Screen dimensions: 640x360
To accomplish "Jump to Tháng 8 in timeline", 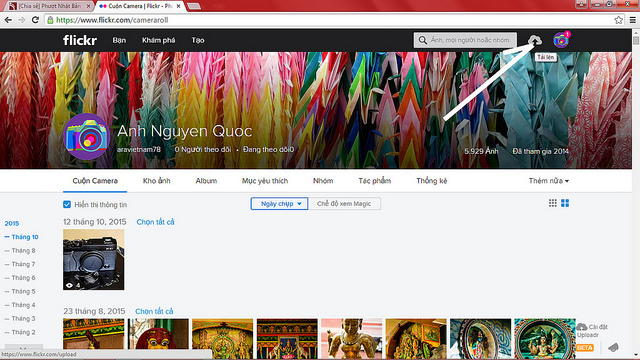I will click(23, 250).
